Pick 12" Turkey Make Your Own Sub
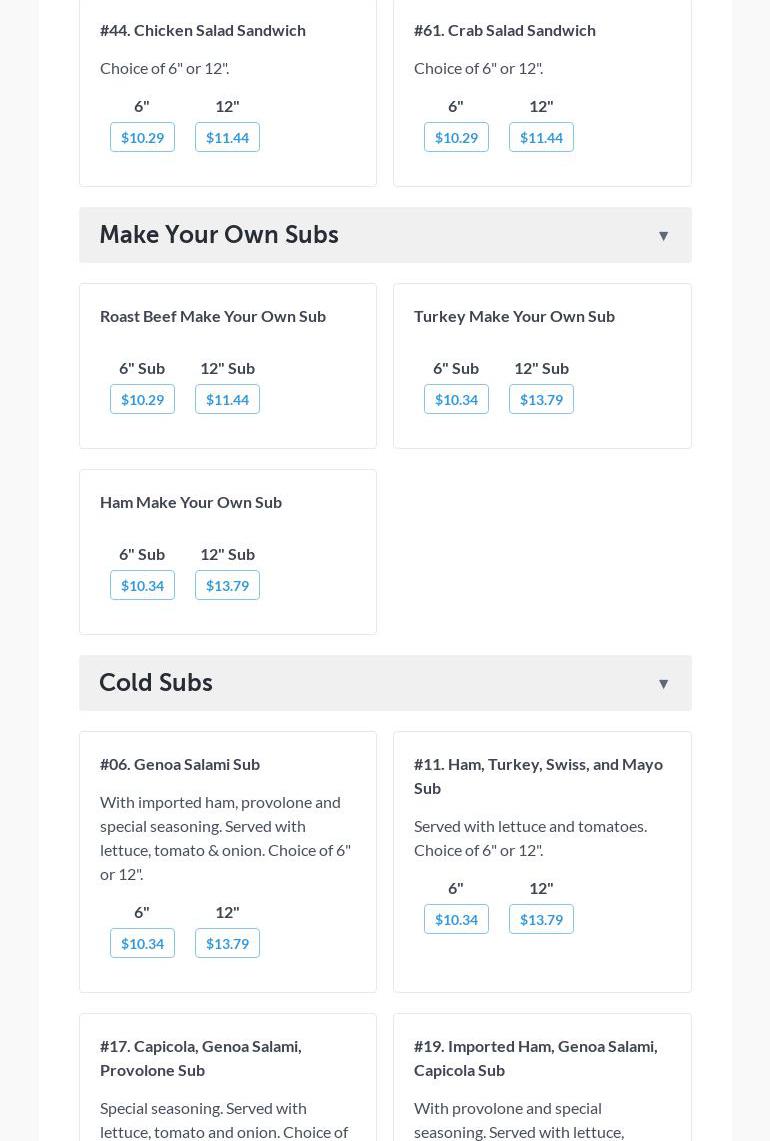This screenshot has height=1141, width=770. point(541,399)
